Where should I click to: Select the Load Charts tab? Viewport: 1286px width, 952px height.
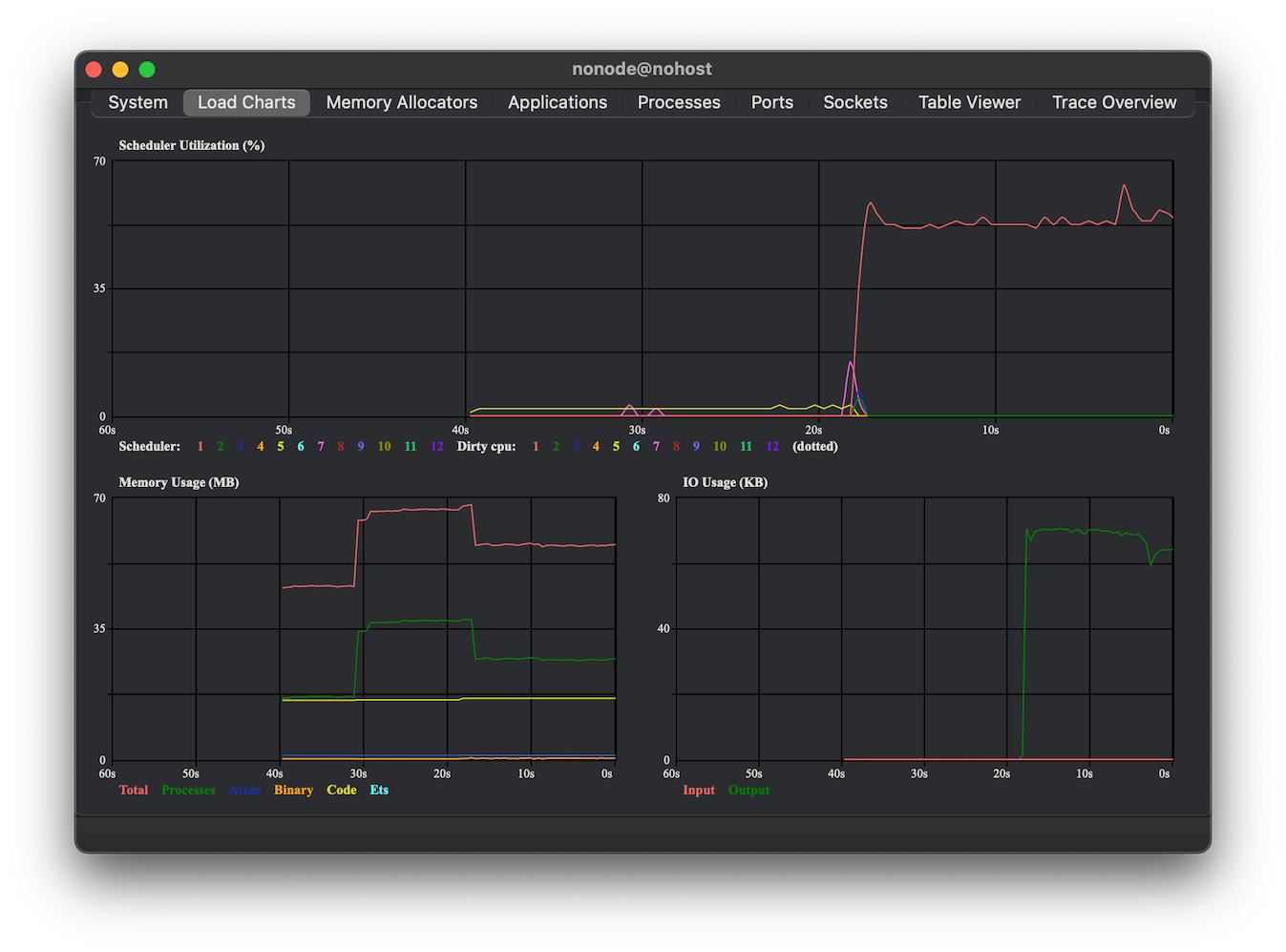[246, 102]
